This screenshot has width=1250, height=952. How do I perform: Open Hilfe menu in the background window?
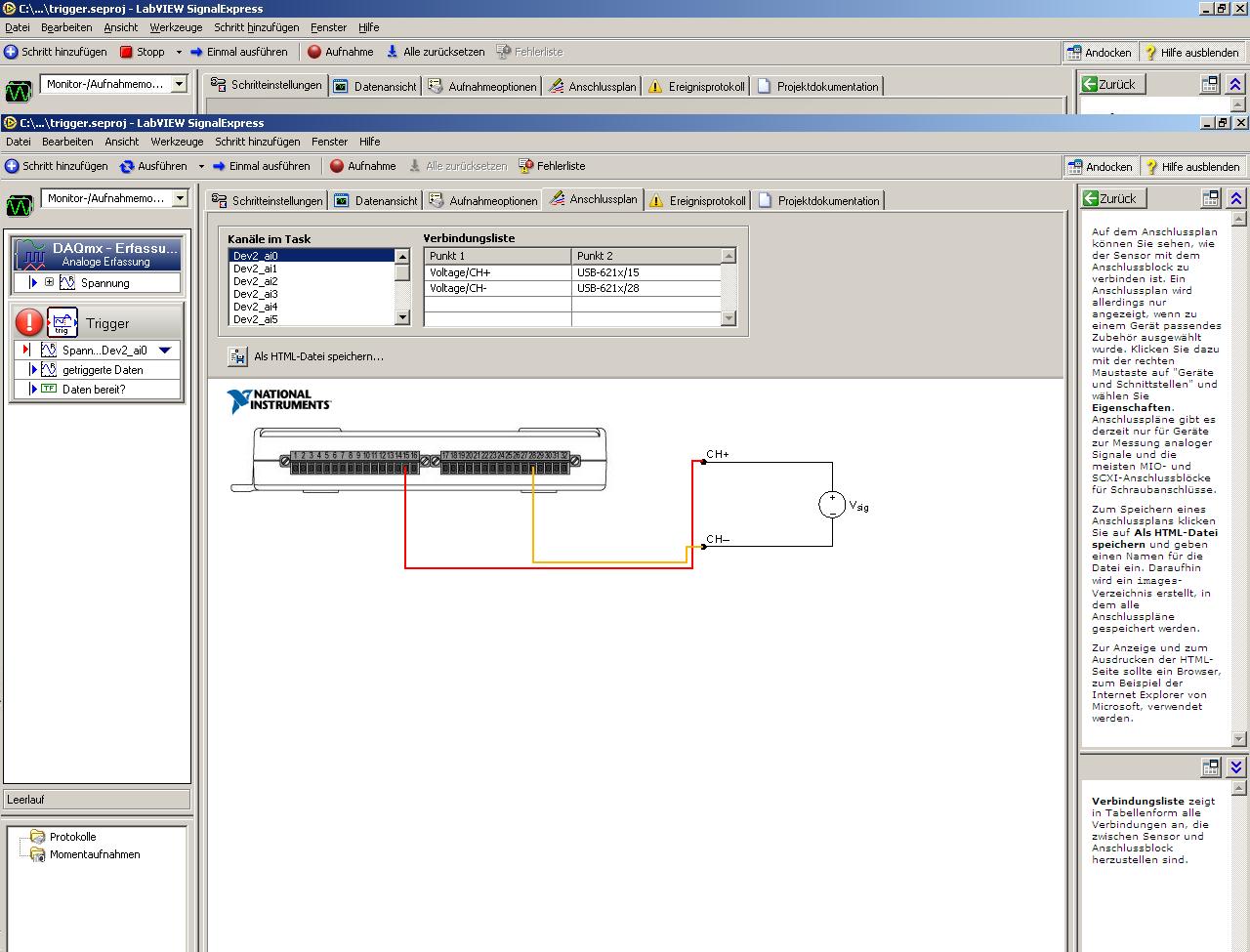point(369,27)
